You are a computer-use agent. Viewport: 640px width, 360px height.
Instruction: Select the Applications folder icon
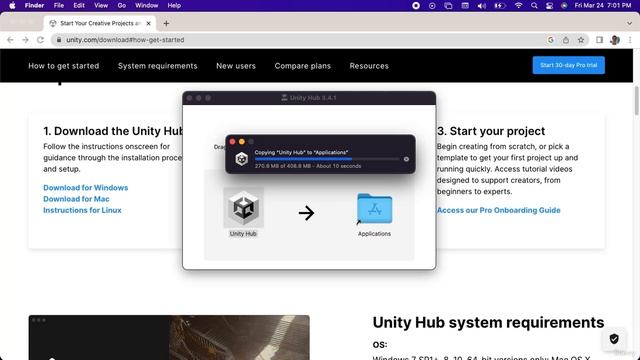[x=374, y=208]
